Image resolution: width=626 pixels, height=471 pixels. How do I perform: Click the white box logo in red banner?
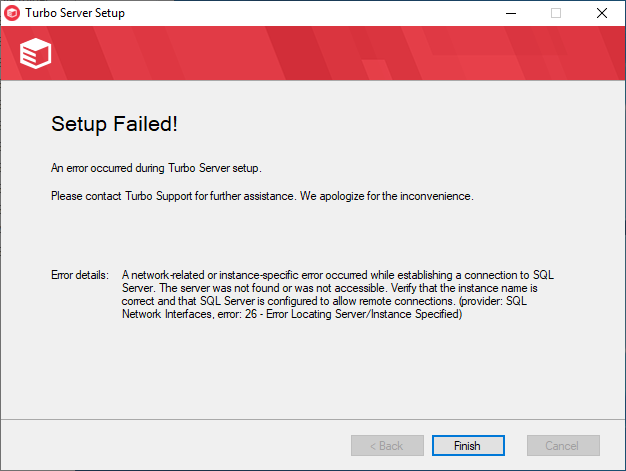[x=35, y=55]
